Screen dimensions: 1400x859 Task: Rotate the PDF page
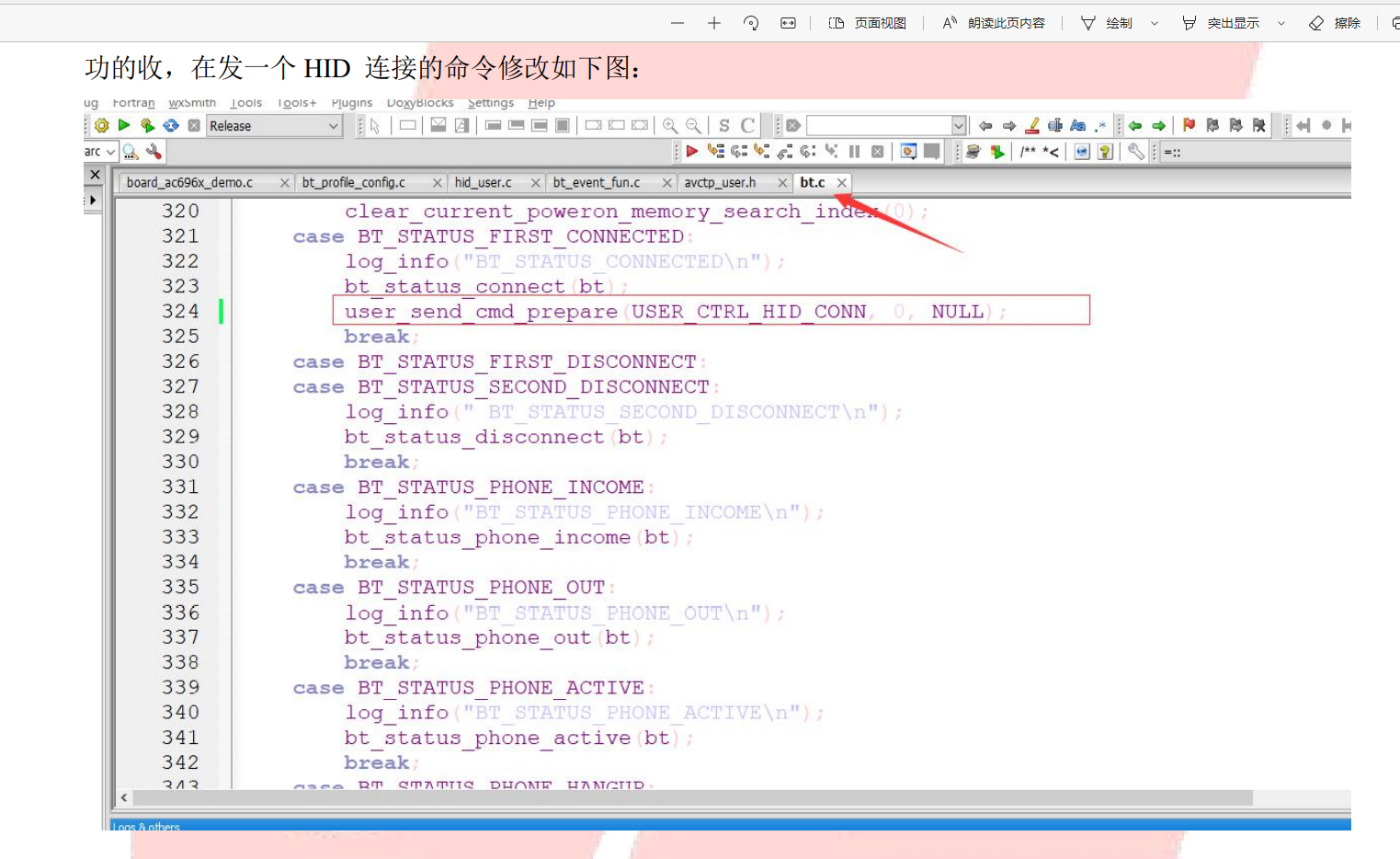pos(751,23)
